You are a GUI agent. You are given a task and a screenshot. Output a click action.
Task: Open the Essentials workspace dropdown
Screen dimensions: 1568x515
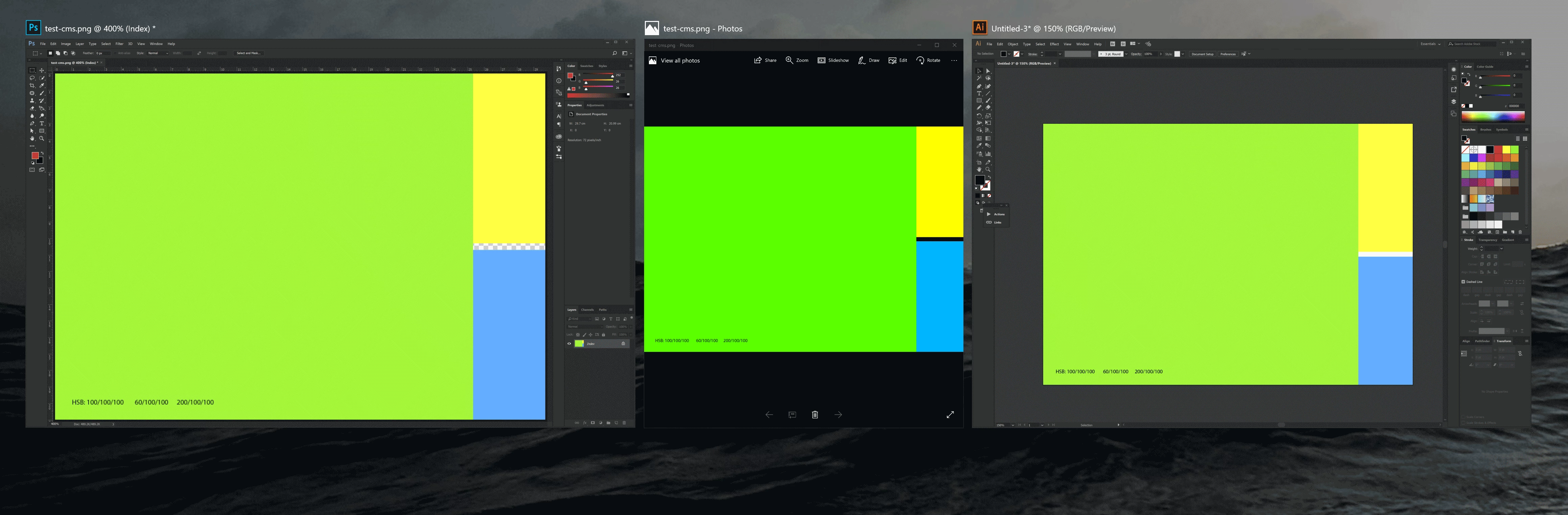coord(1430,44)
